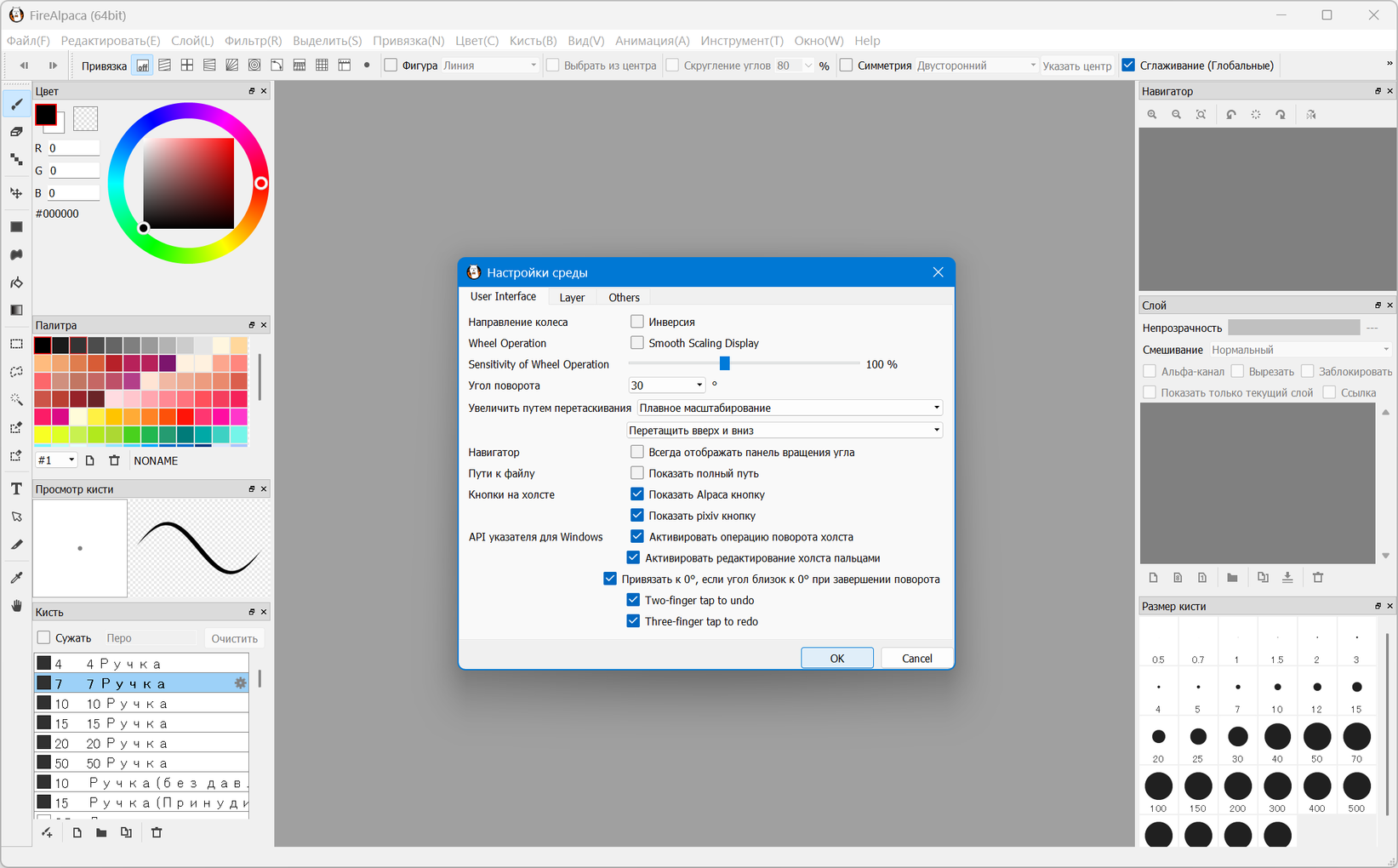Viewport: 1398px width, 868px height.
Task: Click the black foreground color swatch
Action: [x=46, y=115]
